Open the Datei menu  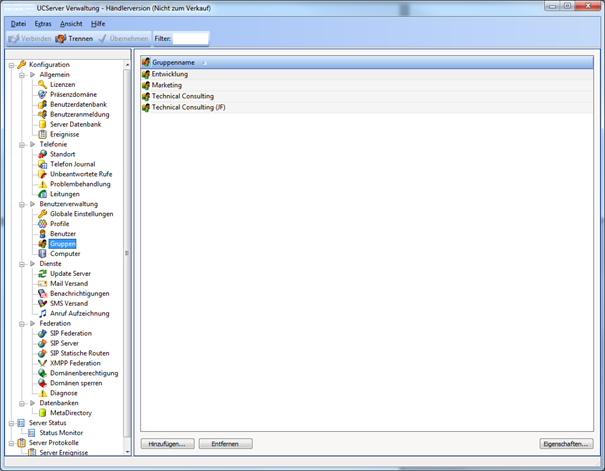[x=18, y=24]
